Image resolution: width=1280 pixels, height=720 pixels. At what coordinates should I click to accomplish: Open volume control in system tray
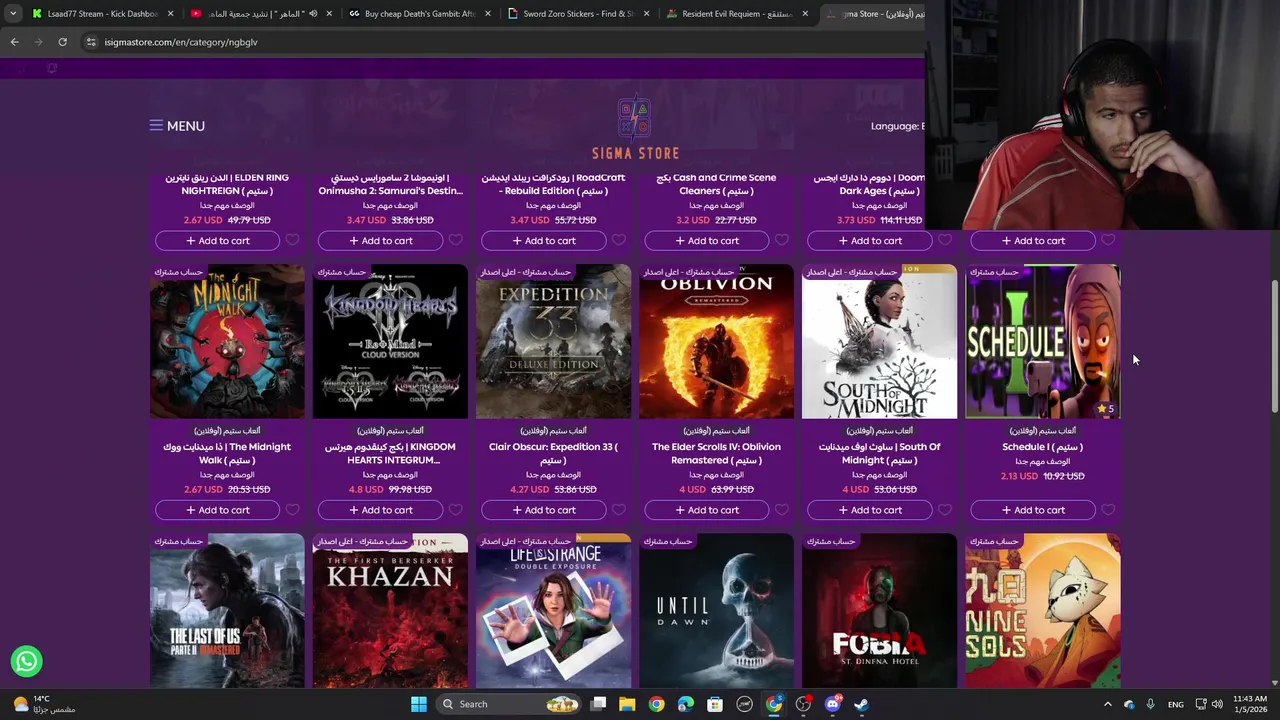1217,704
